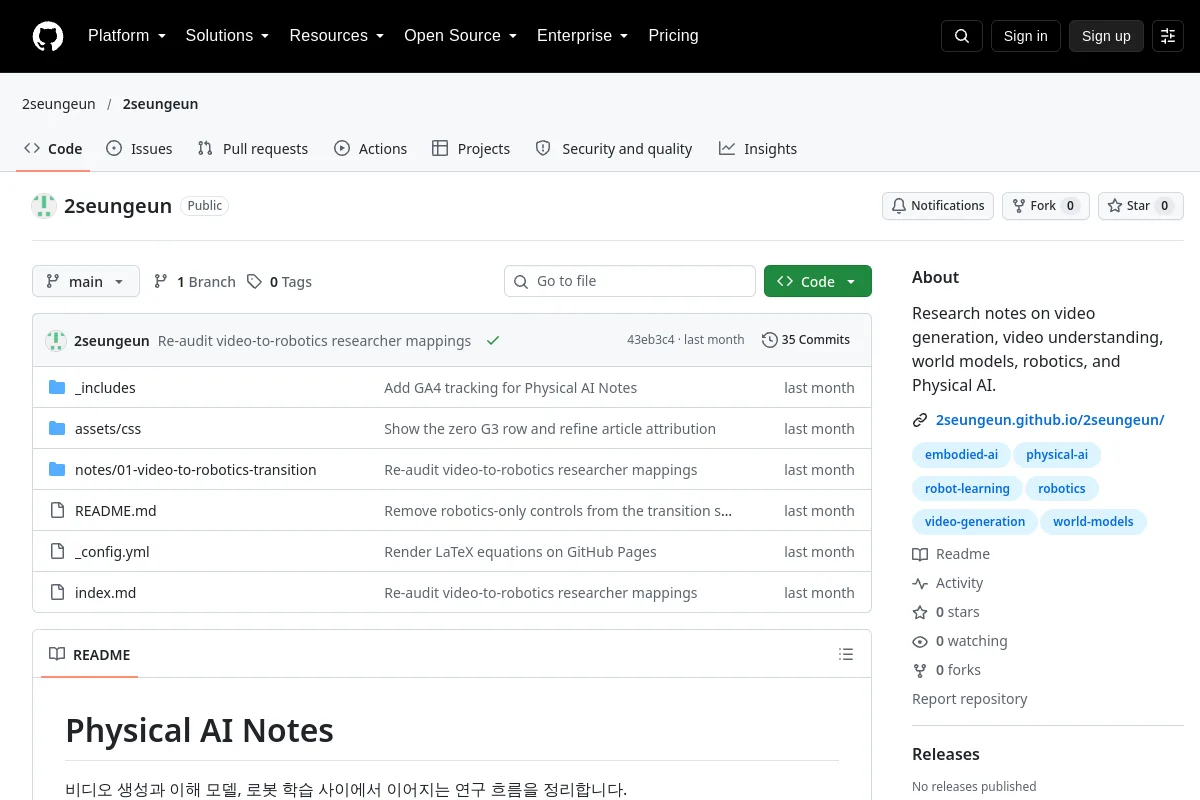Open the _includes folder
The width and height of the screenshot is (1200, 800).
tap(105, 388)
